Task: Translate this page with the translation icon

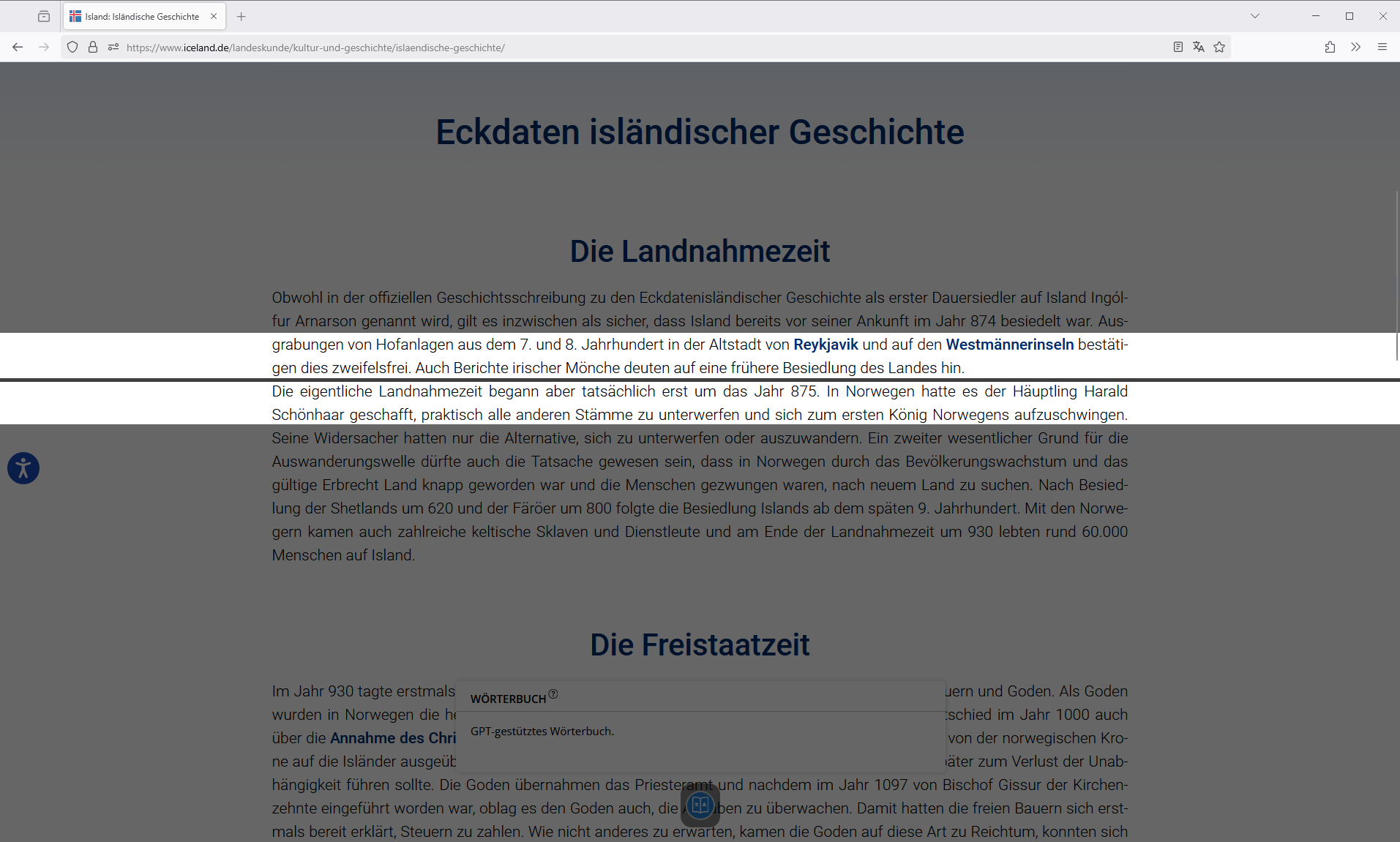Action: 1199,47
